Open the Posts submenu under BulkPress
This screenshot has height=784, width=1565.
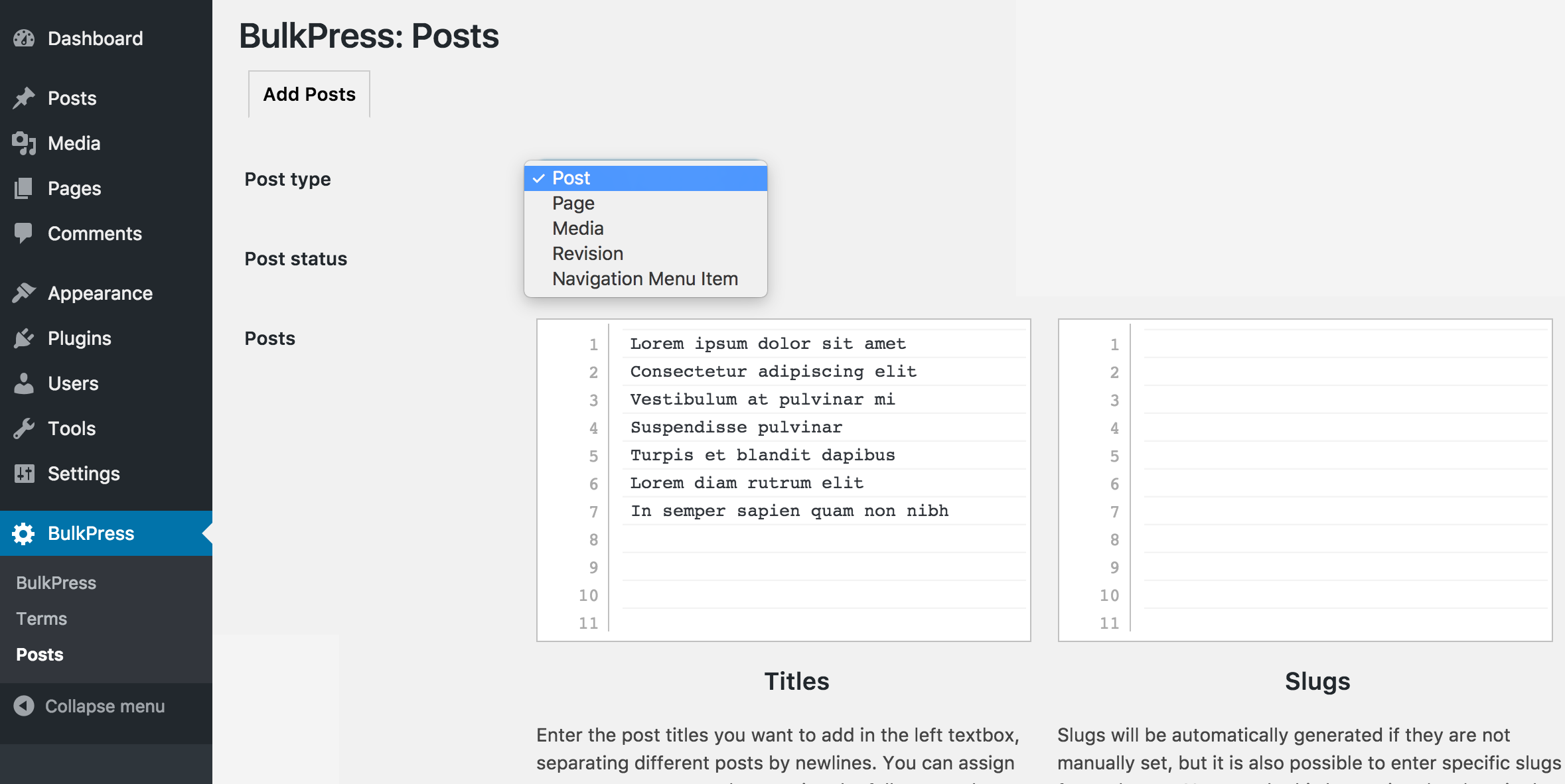pos(40,655)
